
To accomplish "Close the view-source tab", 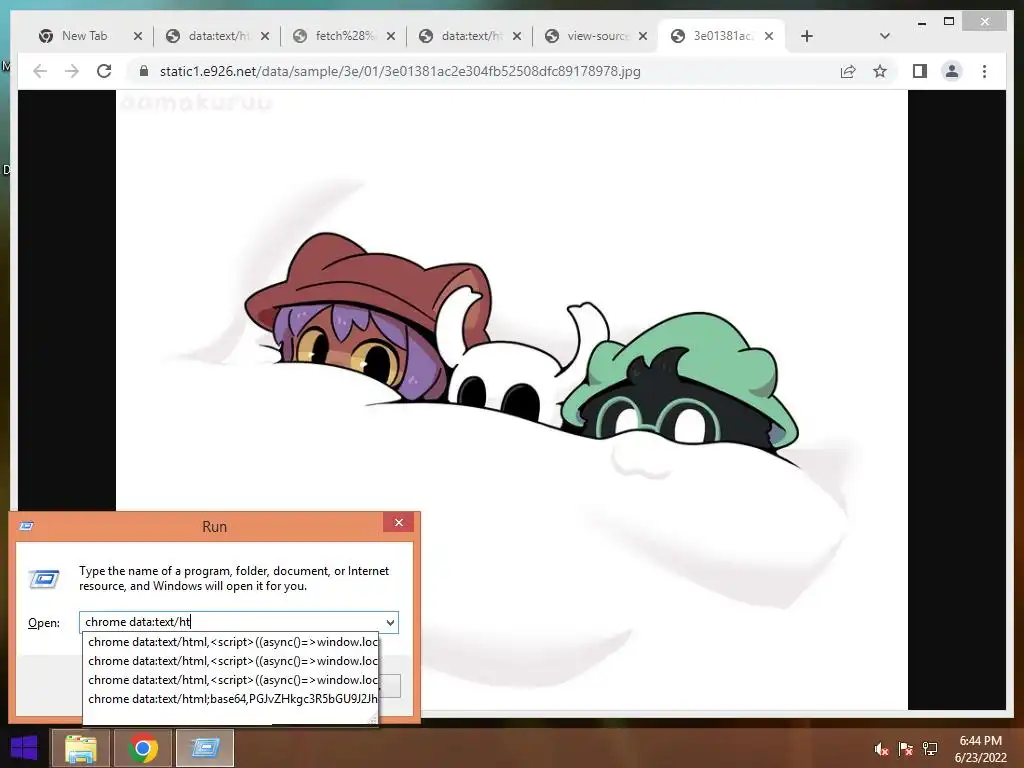I will tap(643, 36).
